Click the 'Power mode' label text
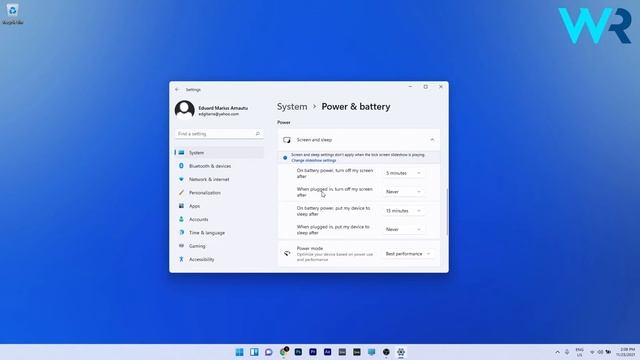 [310, 248]
